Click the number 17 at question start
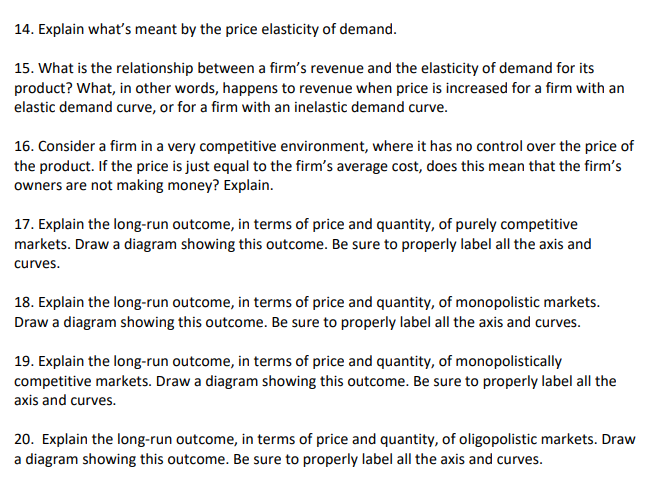 coord(23,224)
